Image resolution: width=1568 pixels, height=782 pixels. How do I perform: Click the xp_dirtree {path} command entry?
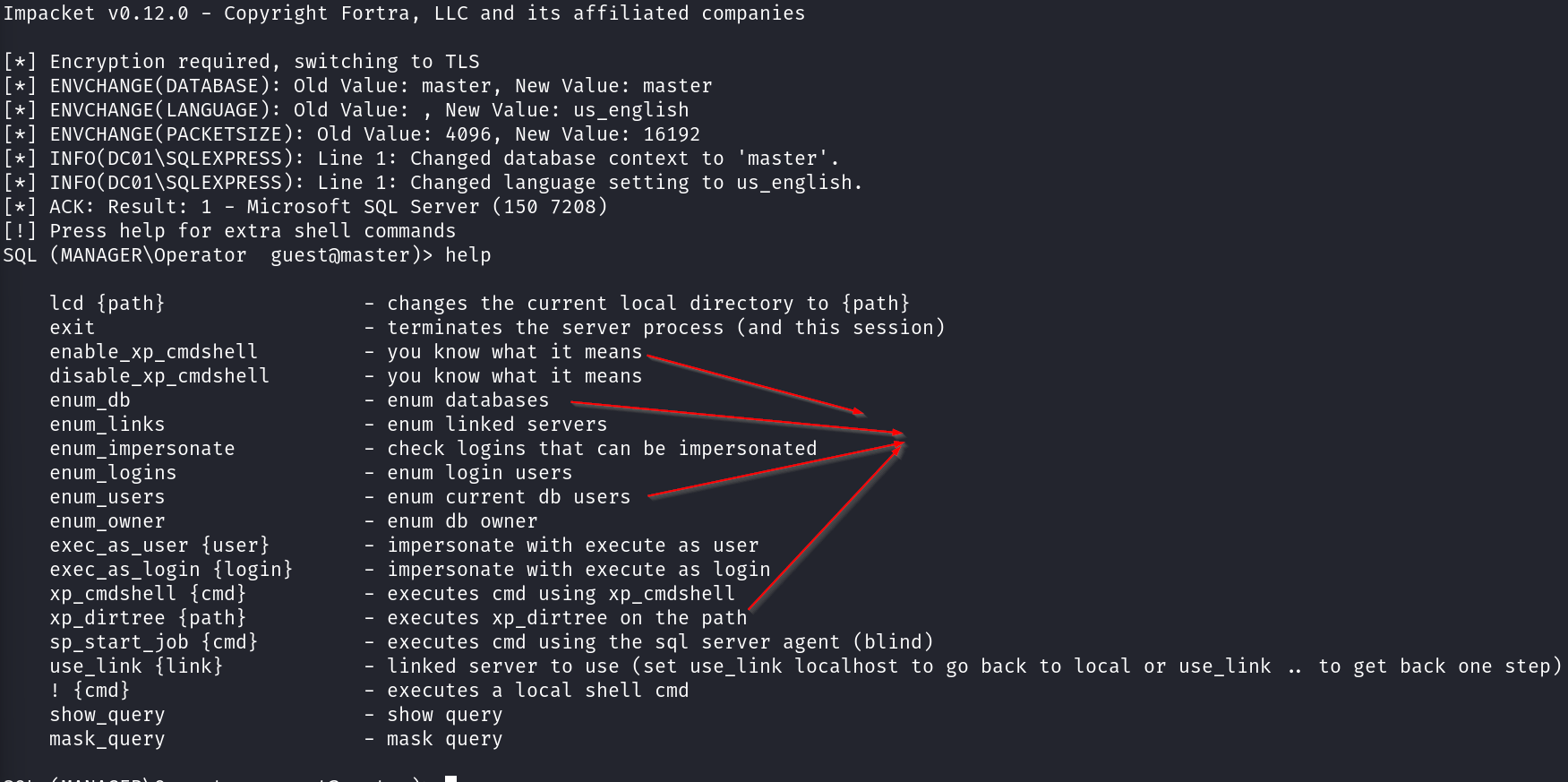[x=148, y=618]
